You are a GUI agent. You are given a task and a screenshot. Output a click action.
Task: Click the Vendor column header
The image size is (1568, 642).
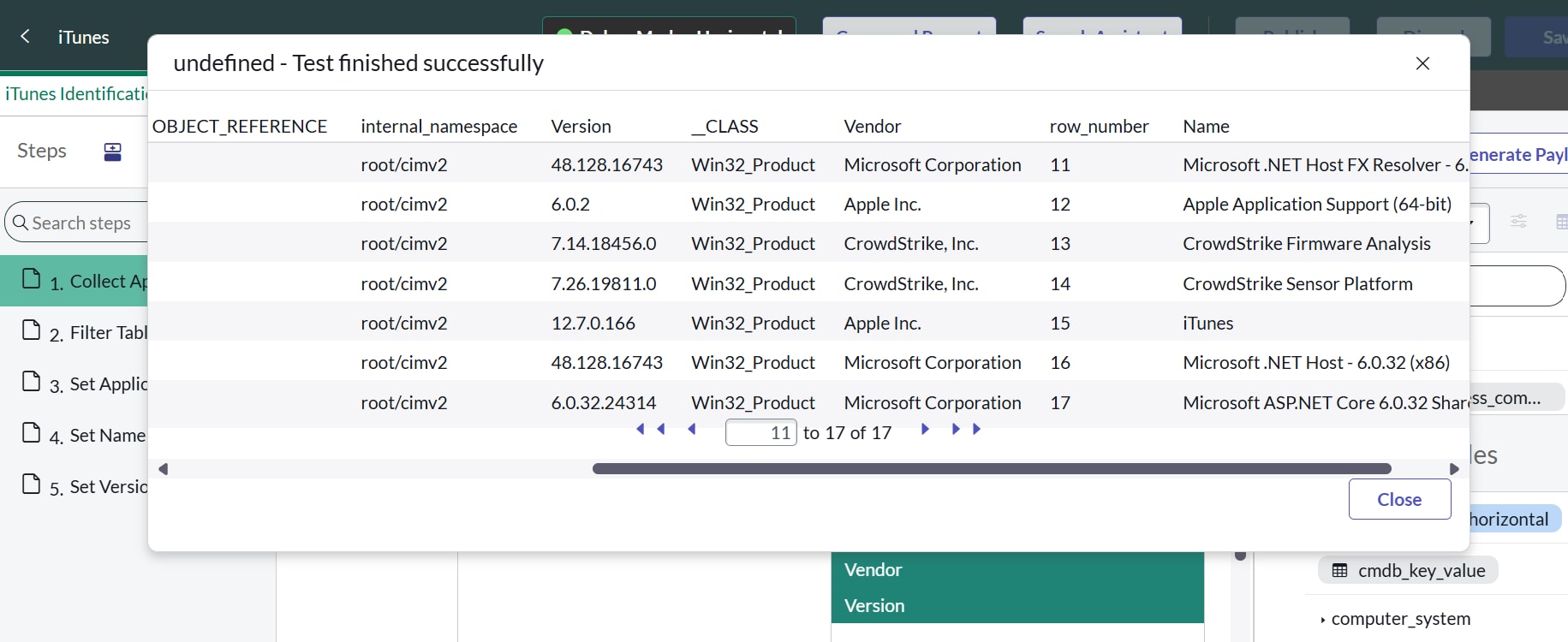pyautogui.click(x=872, y=127)
